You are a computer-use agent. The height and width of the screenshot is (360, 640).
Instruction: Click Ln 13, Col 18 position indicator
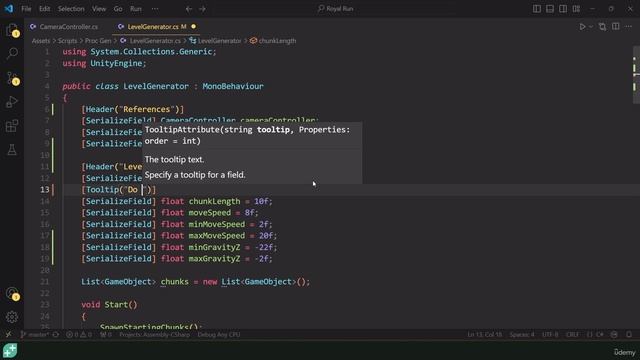[484, 335]
